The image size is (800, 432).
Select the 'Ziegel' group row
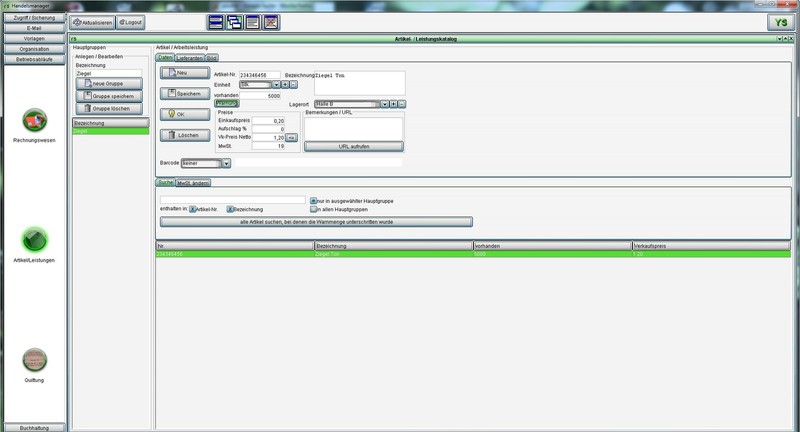(111, 131)
